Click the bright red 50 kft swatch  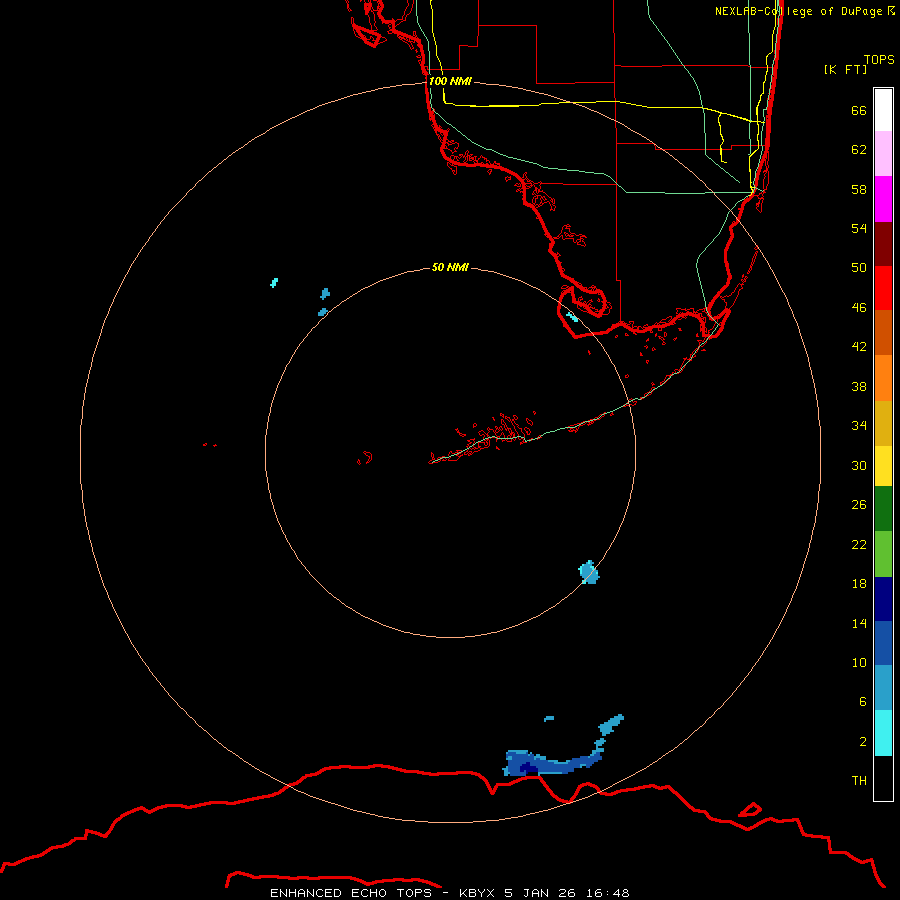(x=883, y=289)
